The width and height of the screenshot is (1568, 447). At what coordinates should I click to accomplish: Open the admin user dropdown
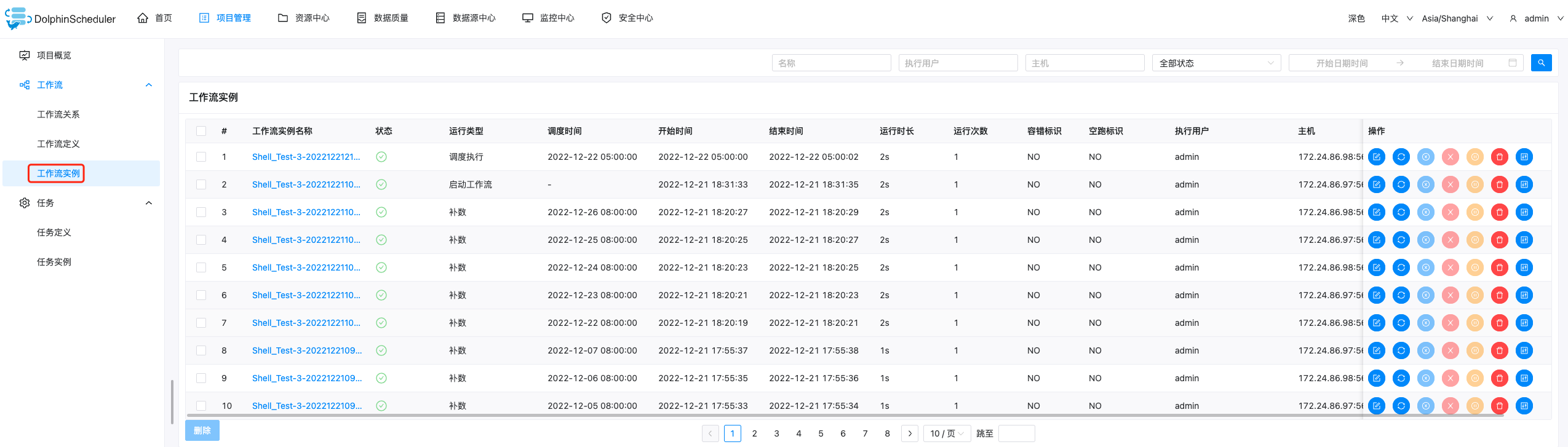1537,18
